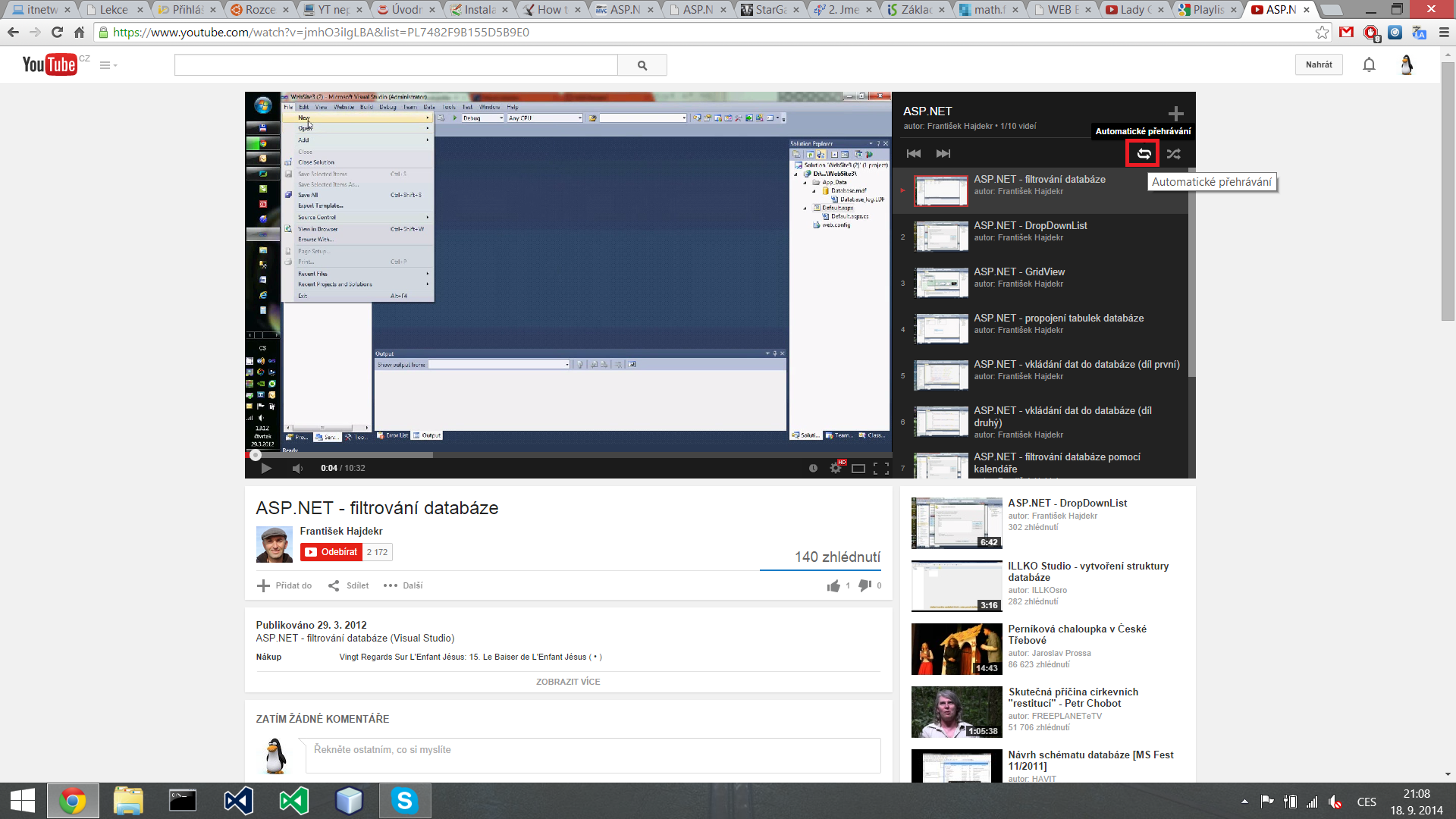Viewport: 1456px width, 819px height.
Task: Click the Sdílet share button
Action: tap(349, 585)
